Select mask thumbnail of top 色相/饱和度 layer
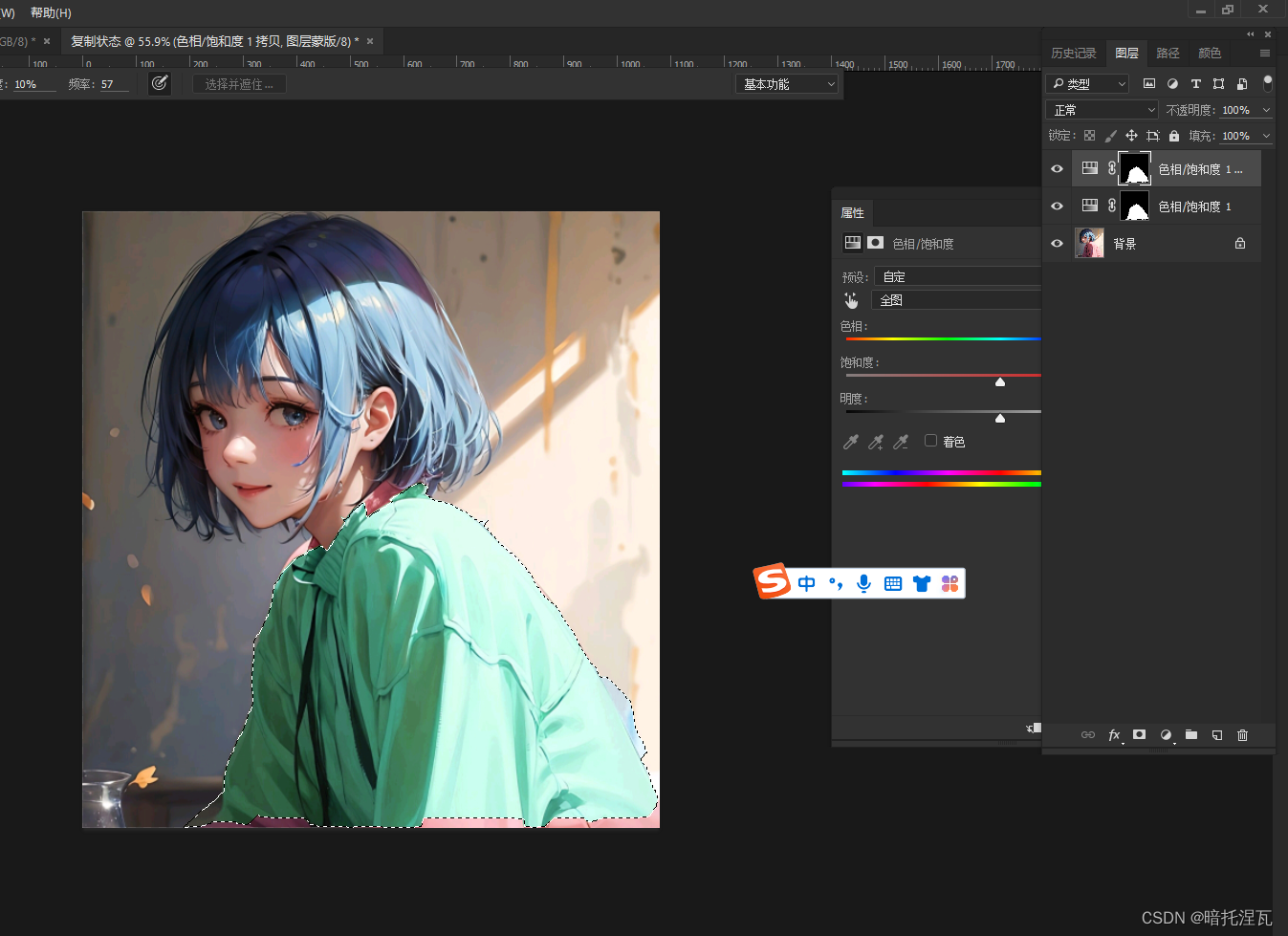 tap(1135, 168)
